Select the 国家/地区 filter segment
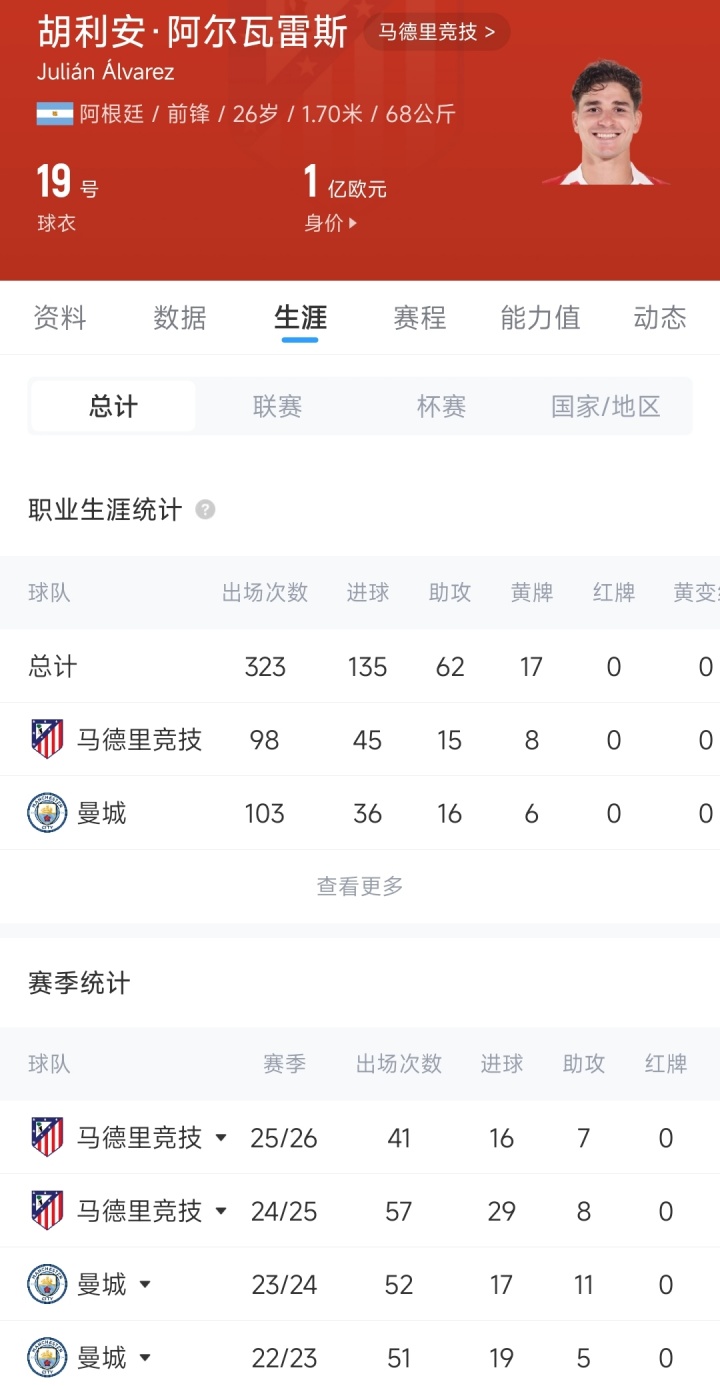Screen dimensions: 720x1386 (x=606, y=406)
